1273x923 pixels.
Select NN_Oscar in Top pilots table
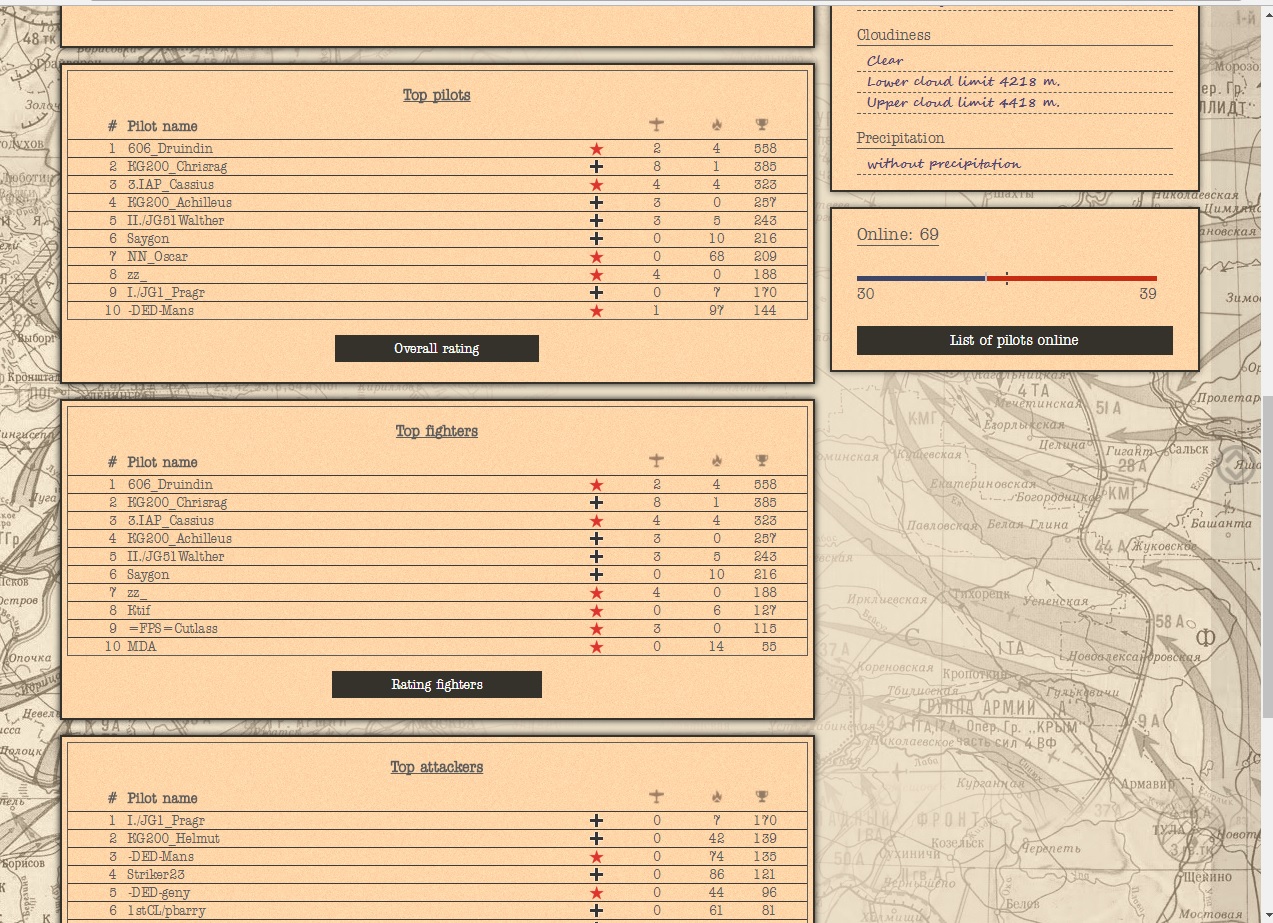157,257
